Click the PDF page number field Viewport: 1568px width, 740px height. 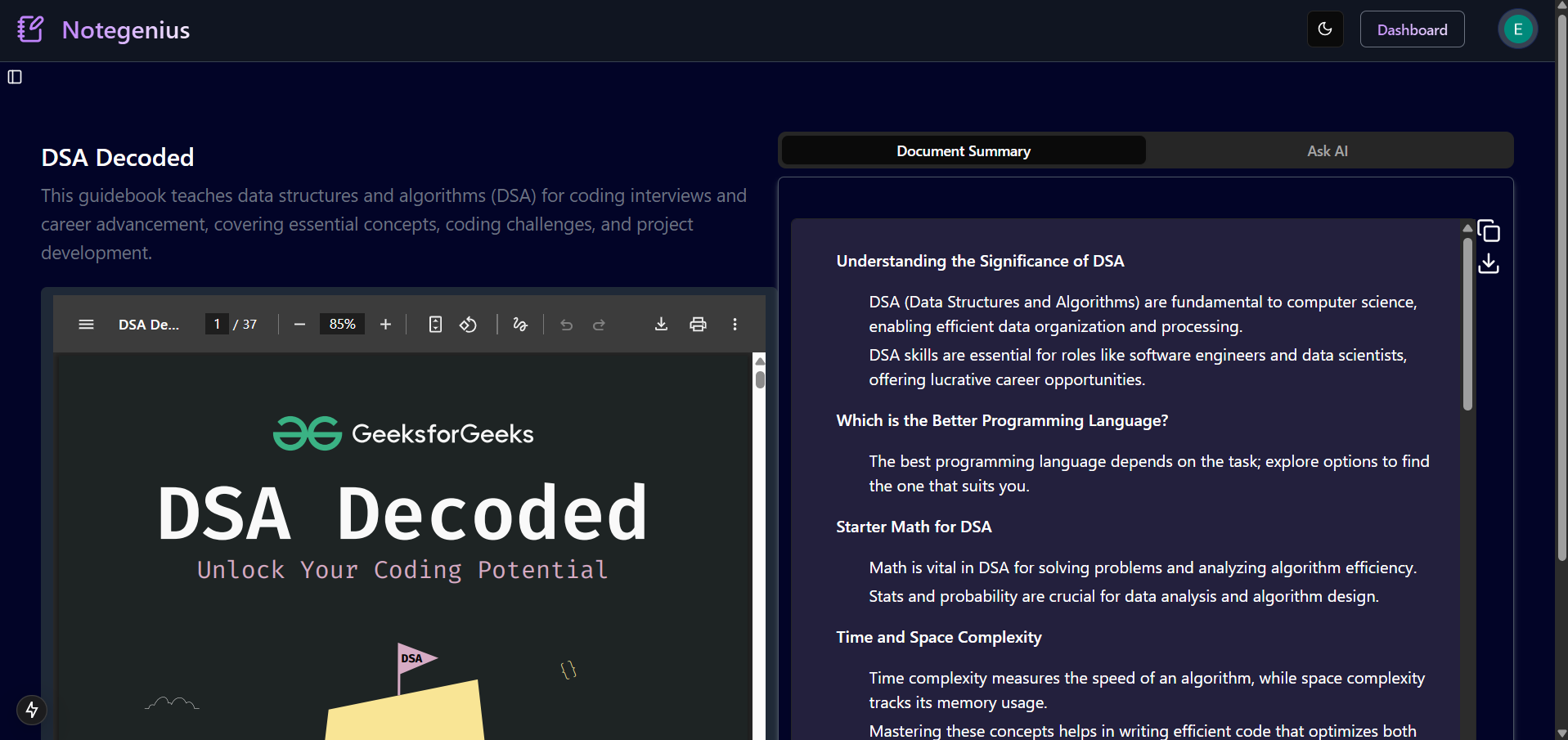pos(217,325)
